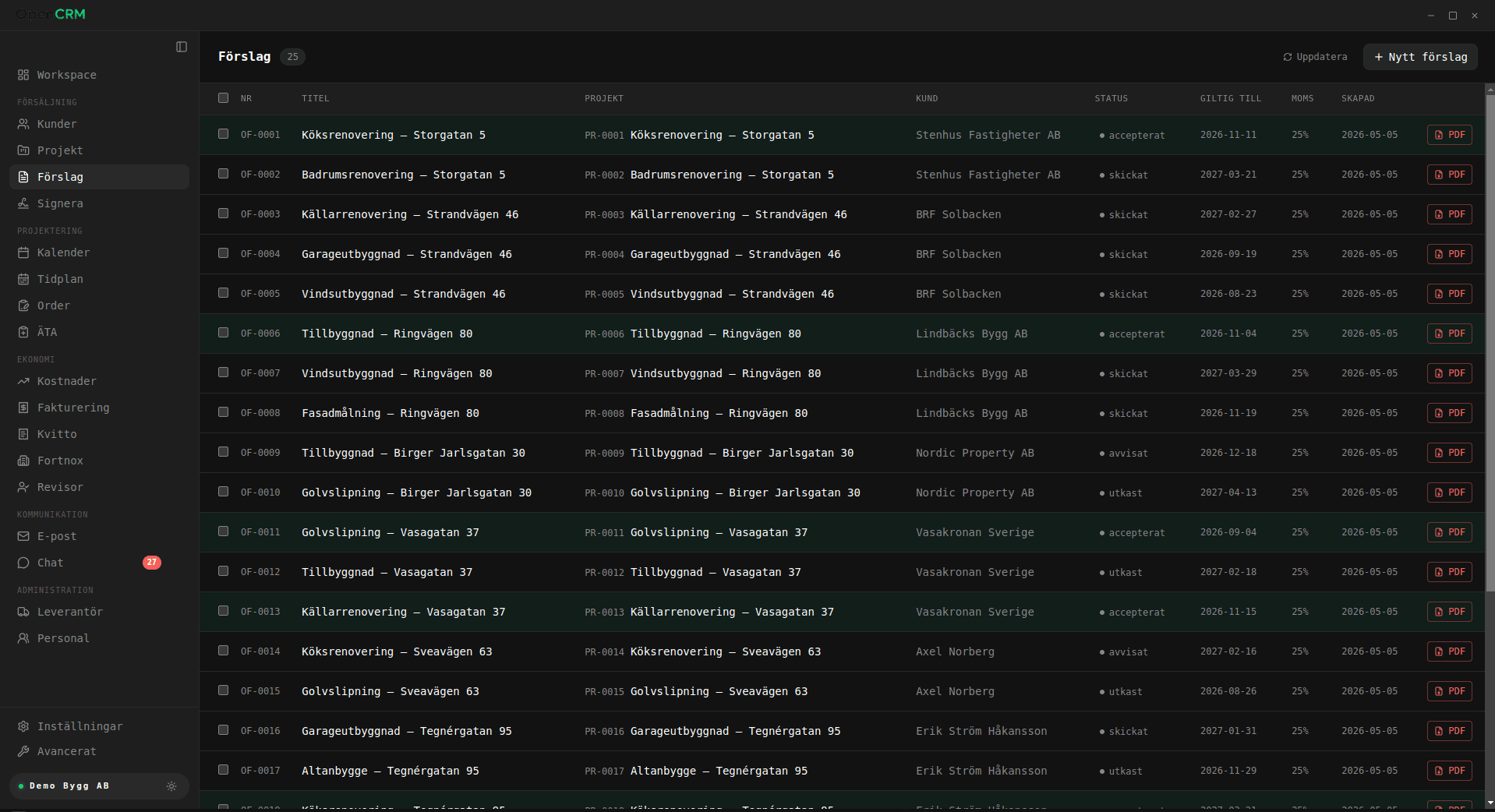
Task: Create a new proposal with Nytt förslag
Action: 1420,57
